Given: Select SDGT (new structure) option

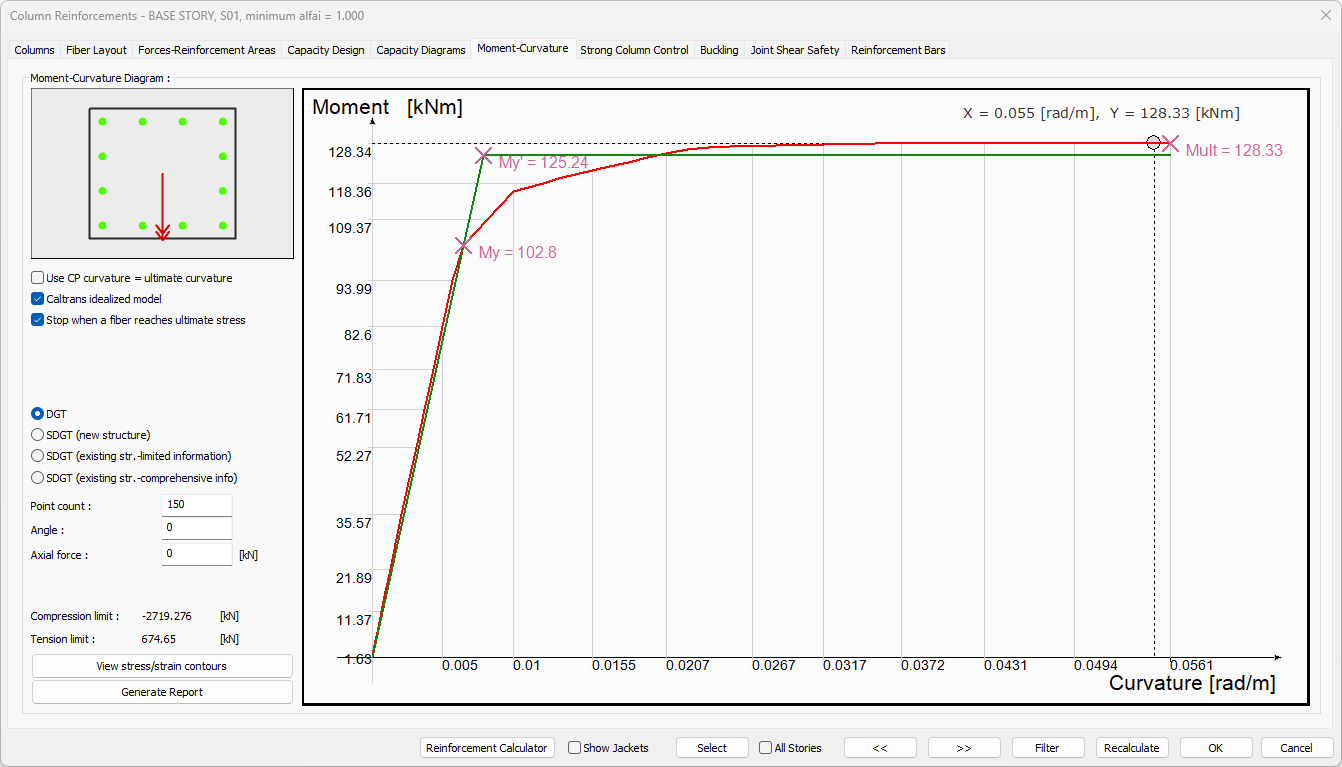Looking at the screenshot, I should coord(38,435).
